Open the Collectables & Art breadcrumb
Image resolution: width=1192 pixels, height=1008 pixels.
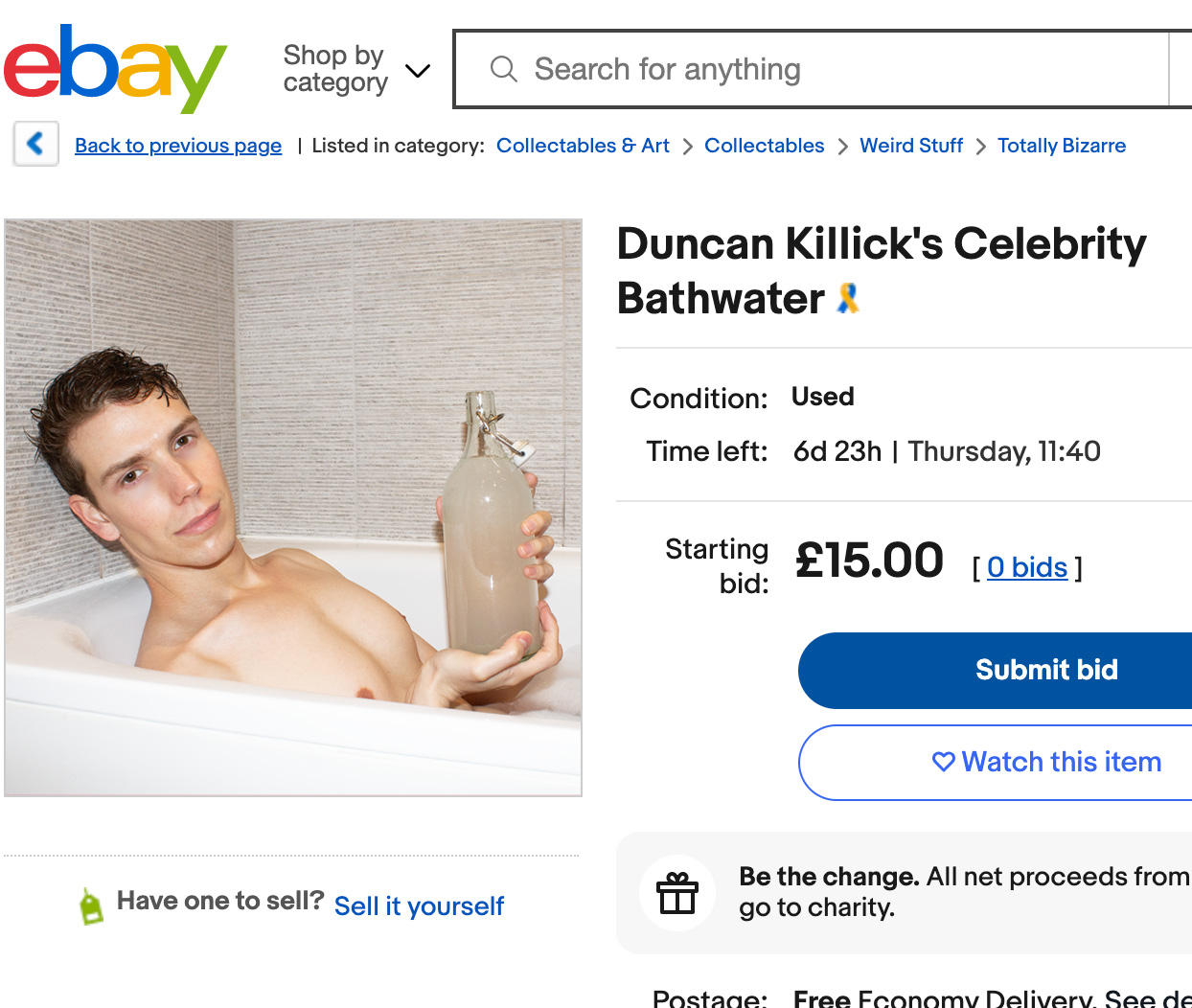click(x=583, y=146)
